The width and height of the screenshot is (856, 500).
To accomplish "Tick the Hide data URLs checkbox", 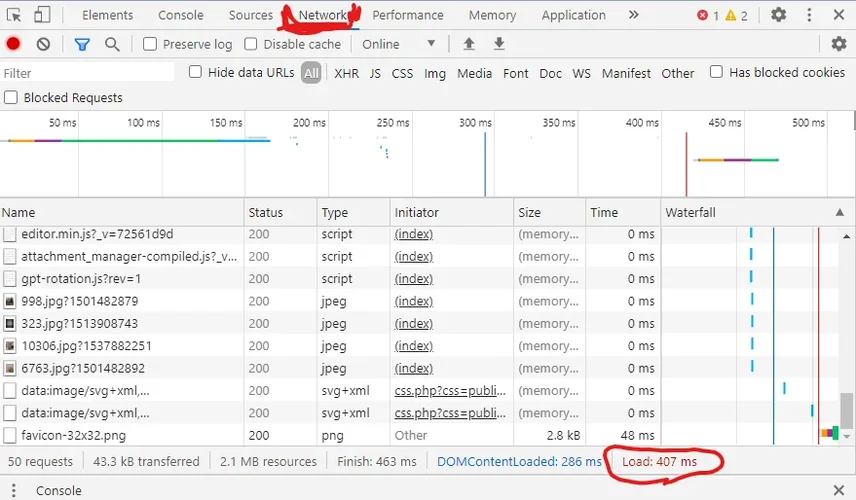I will point(196,72).
